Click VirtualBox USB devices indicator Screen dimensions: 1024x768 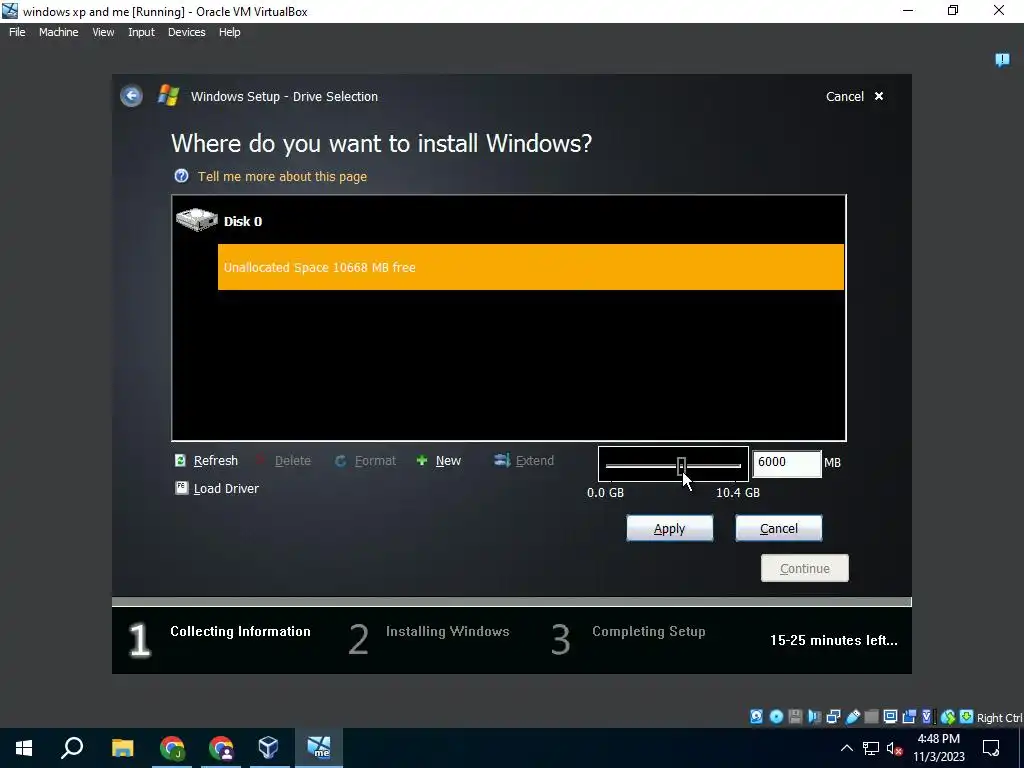853,716
